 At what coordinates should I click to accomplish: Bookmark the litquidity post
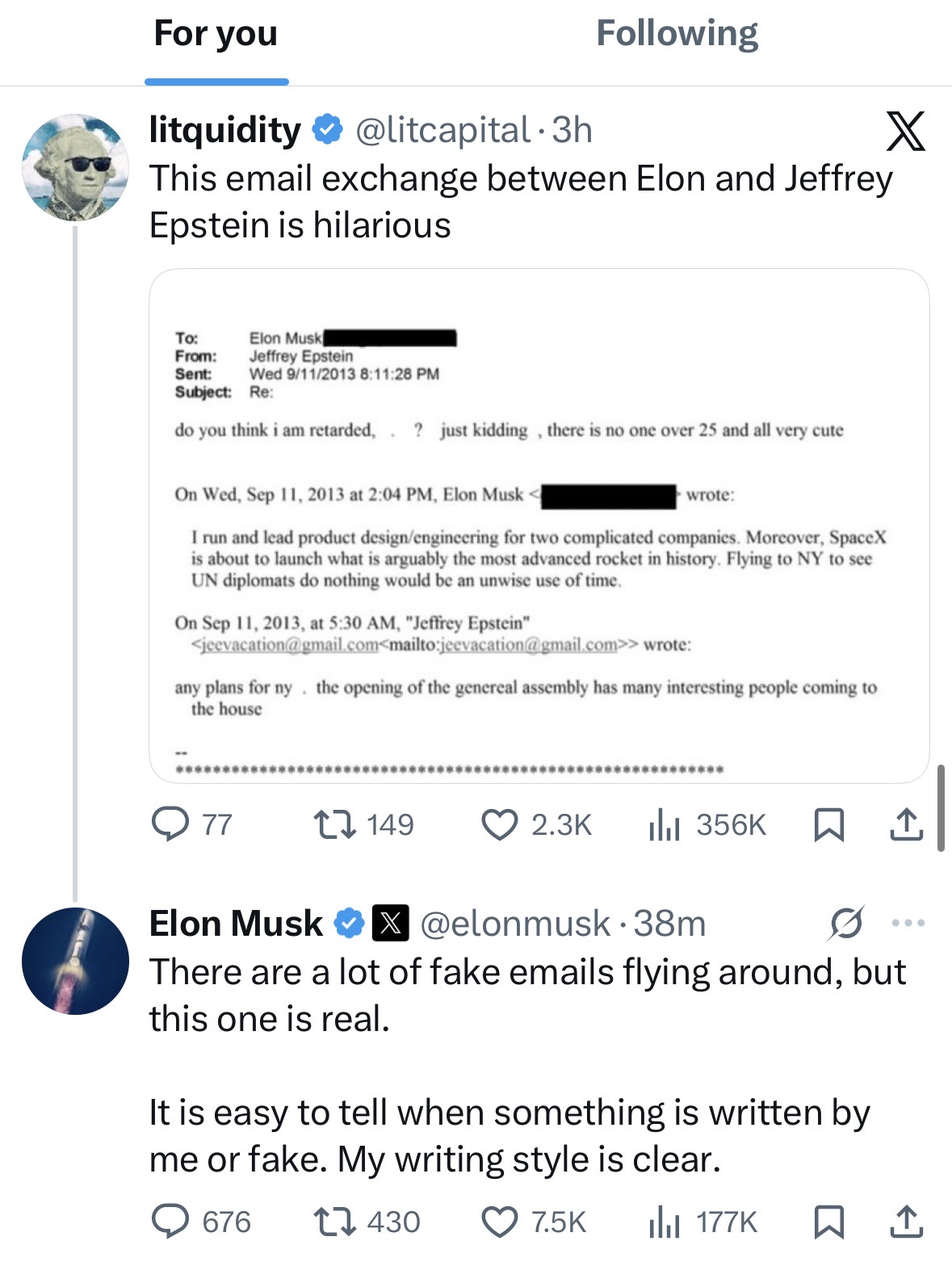pyautogui.click(x=829, y=824)
